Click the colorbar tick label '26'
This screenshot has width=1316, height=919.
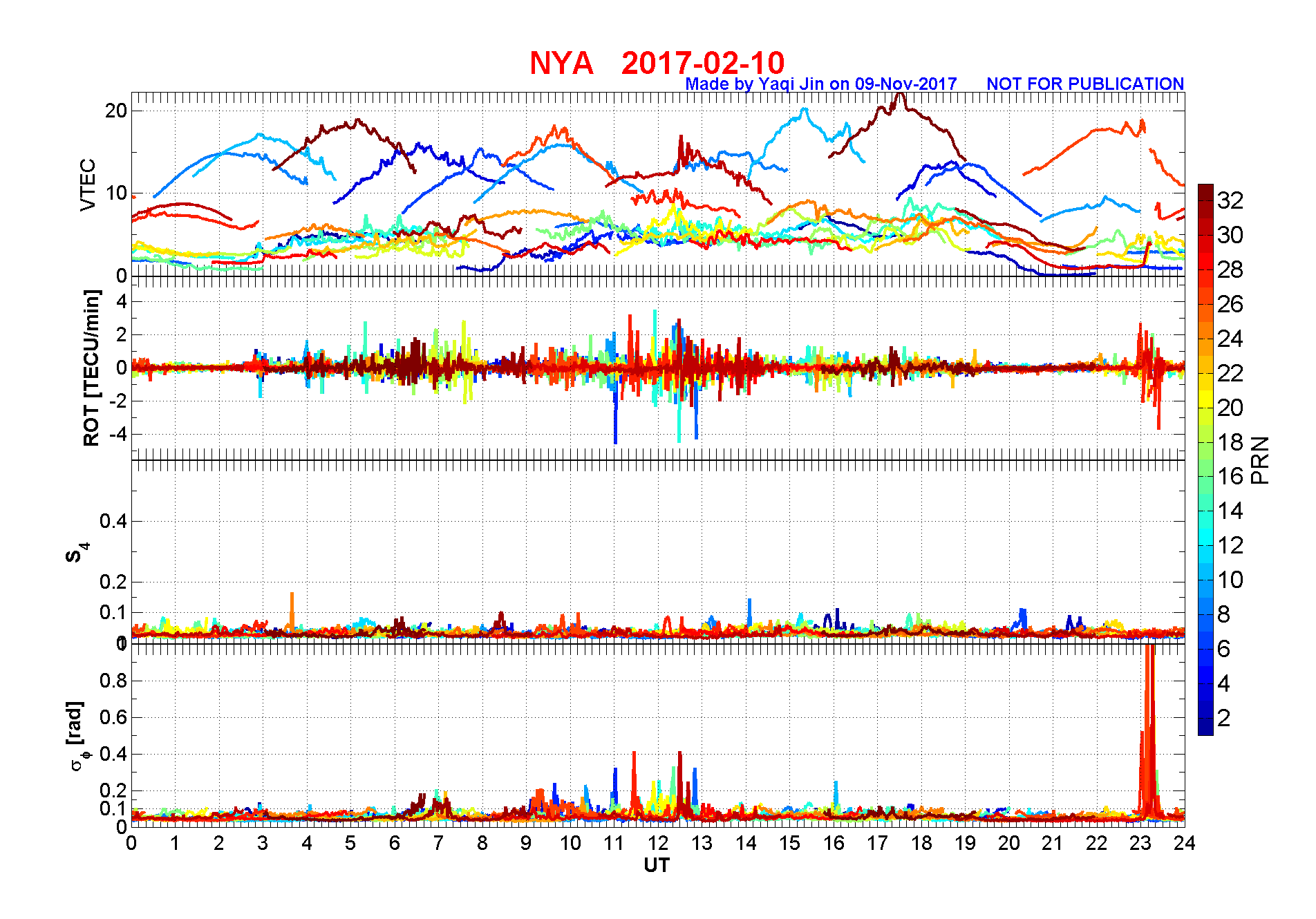click(x=1230, y=304)
